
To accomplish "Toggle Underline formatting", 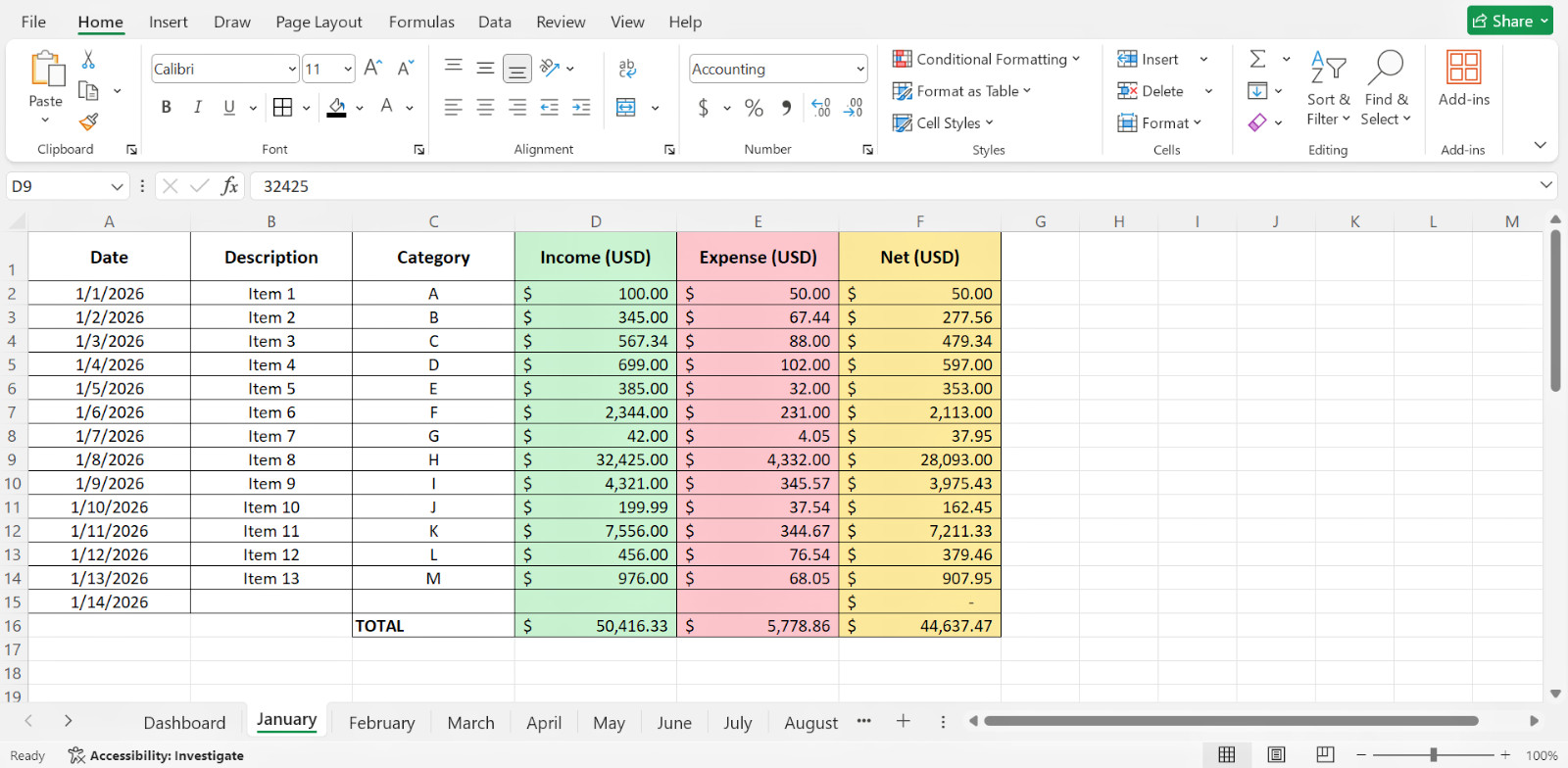I will tap(229, 107).
